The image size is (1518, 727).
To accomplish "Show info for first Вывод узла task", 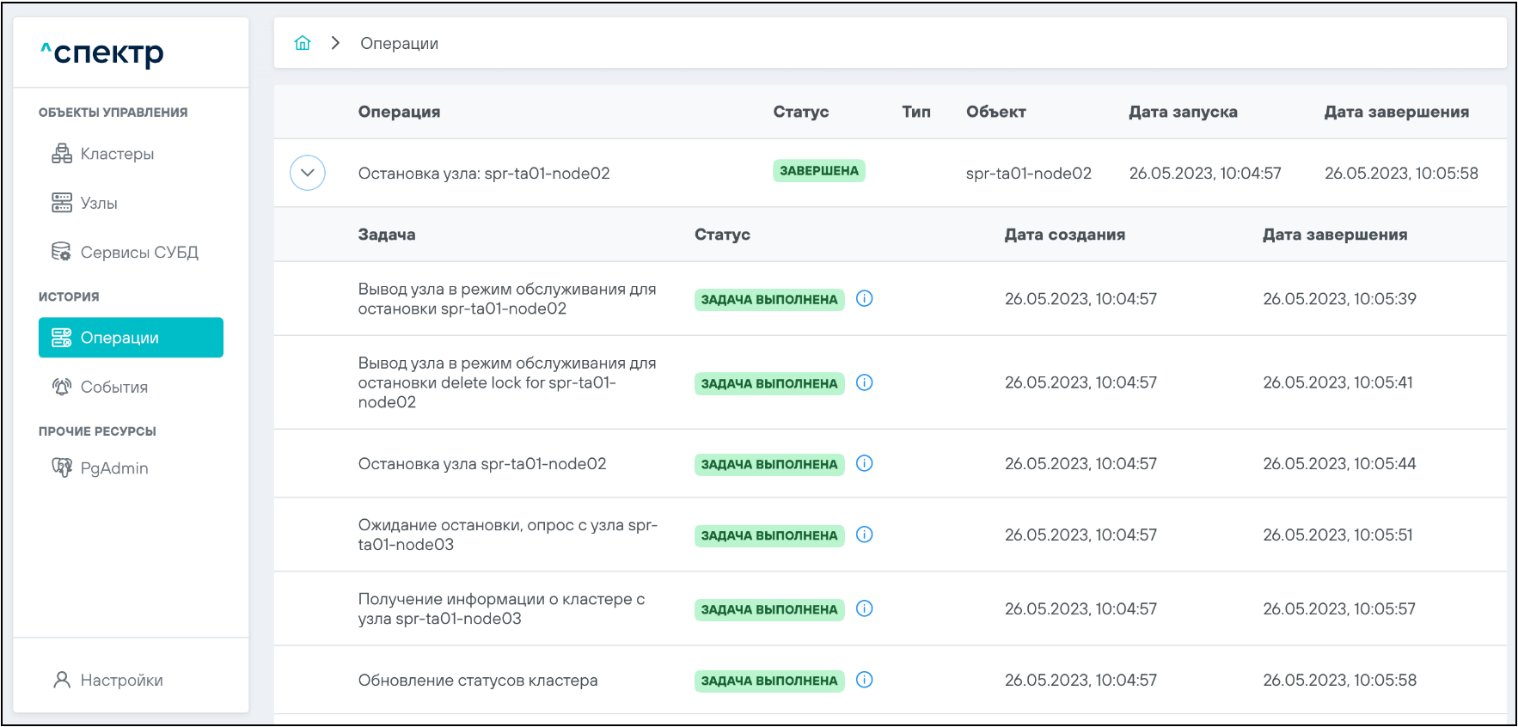I will tap(865, 299).
